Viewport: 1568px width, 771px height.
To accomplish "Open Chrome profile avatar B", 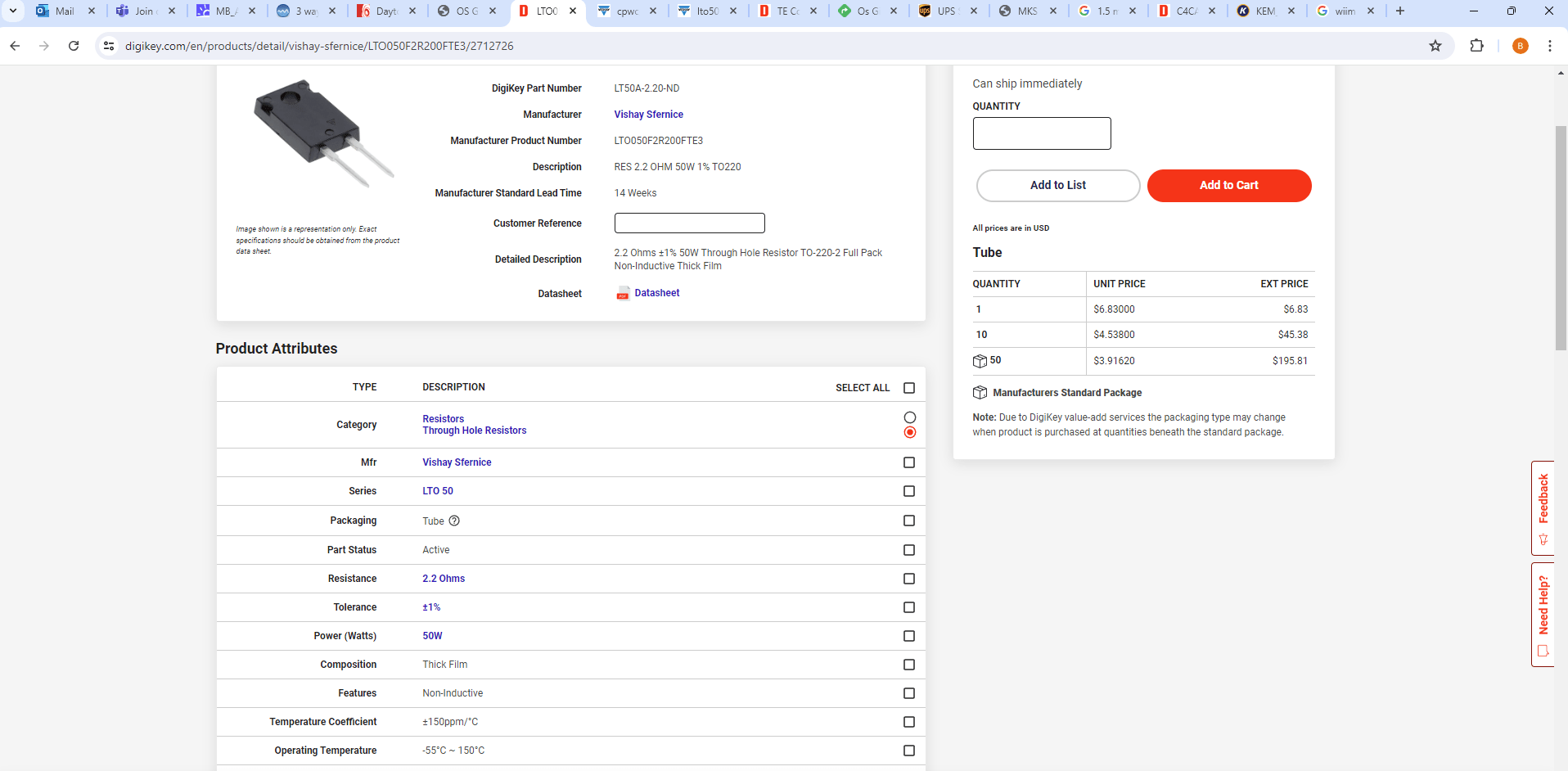I will tap(1520, 46).
